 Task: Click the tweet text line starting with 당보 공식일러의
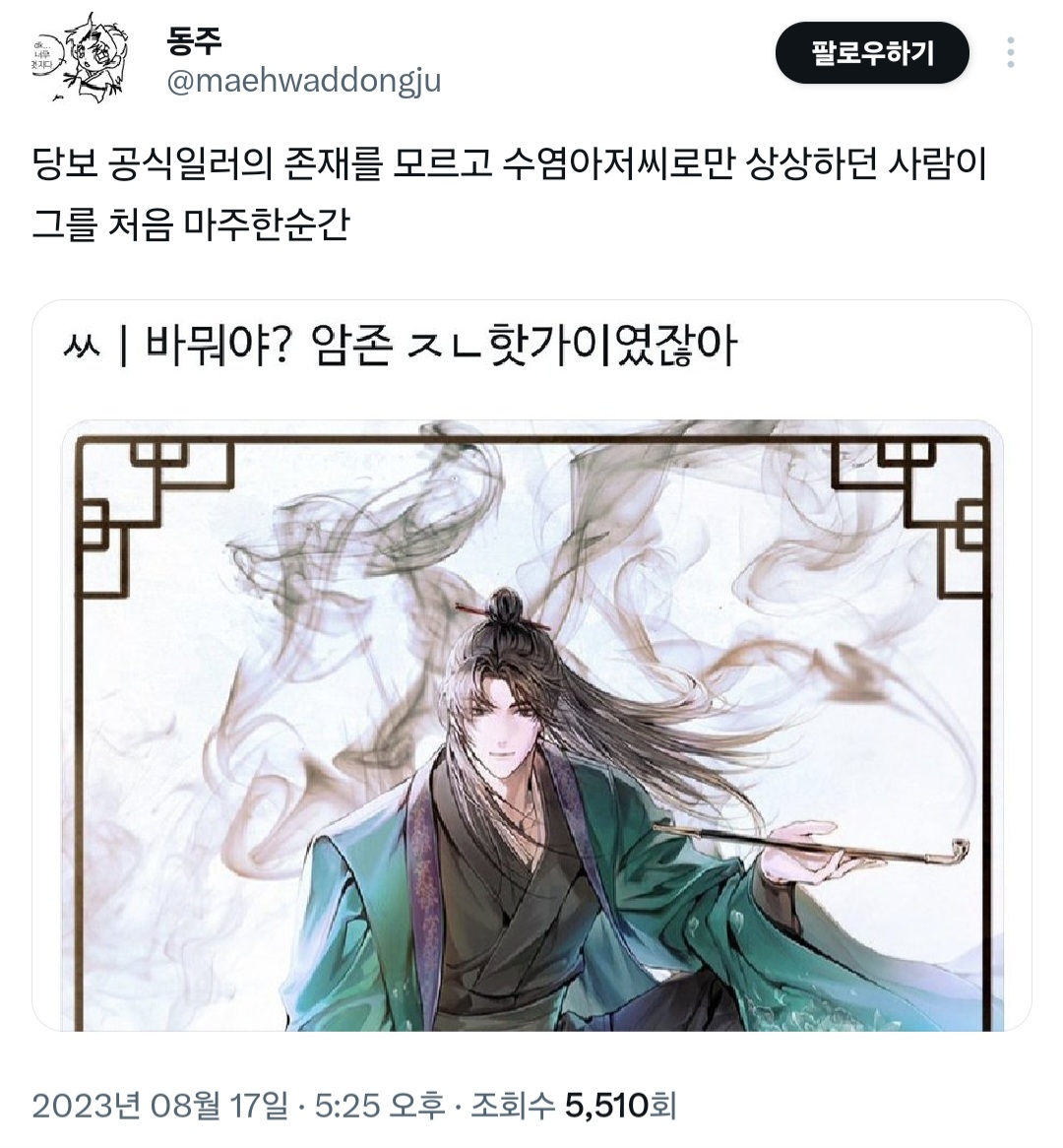pyautogui.click(x=510, y=164)
